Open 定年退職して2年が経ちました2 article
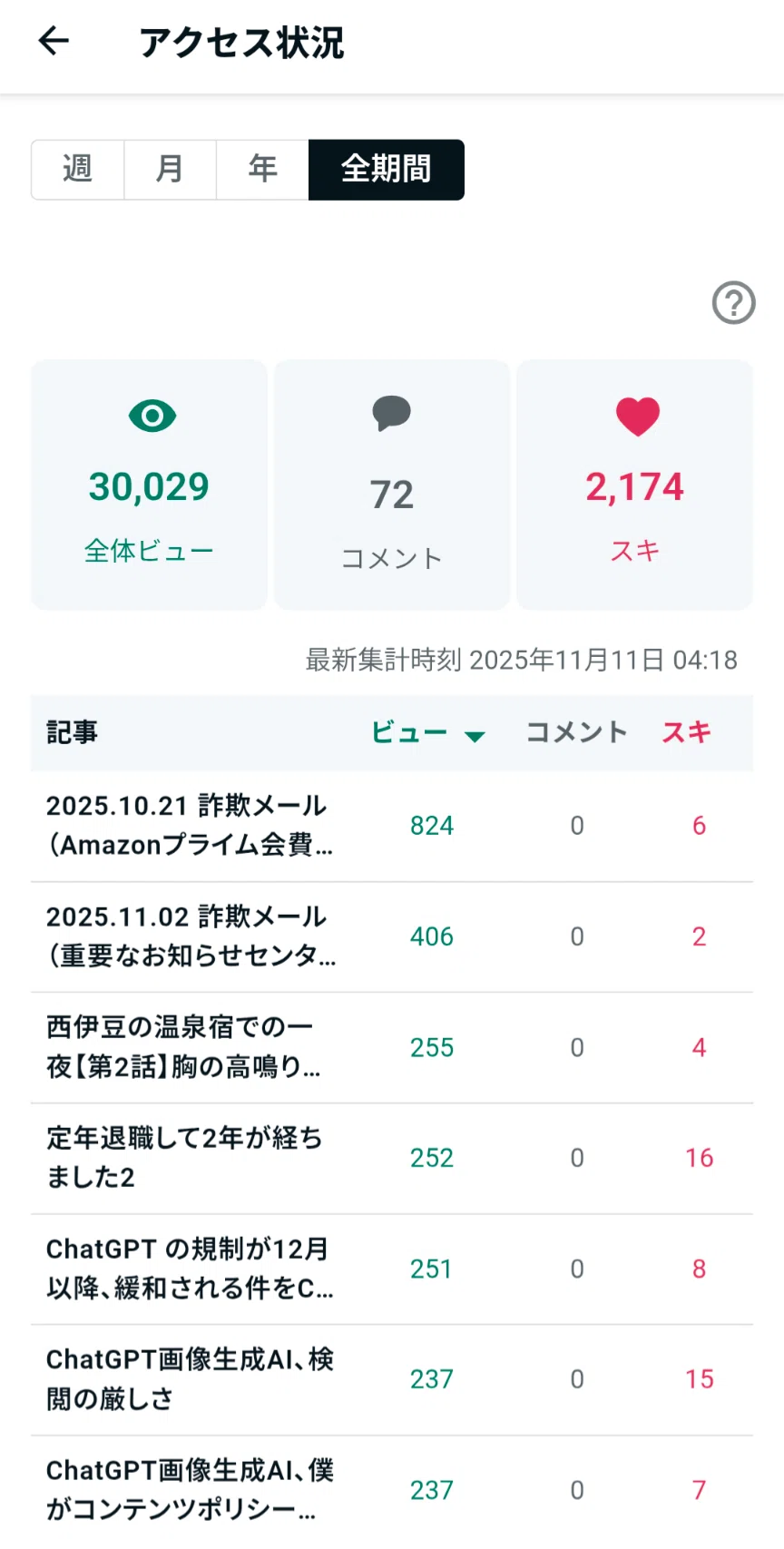This screenshot has width=784, height=1549. coord(392,1158)
